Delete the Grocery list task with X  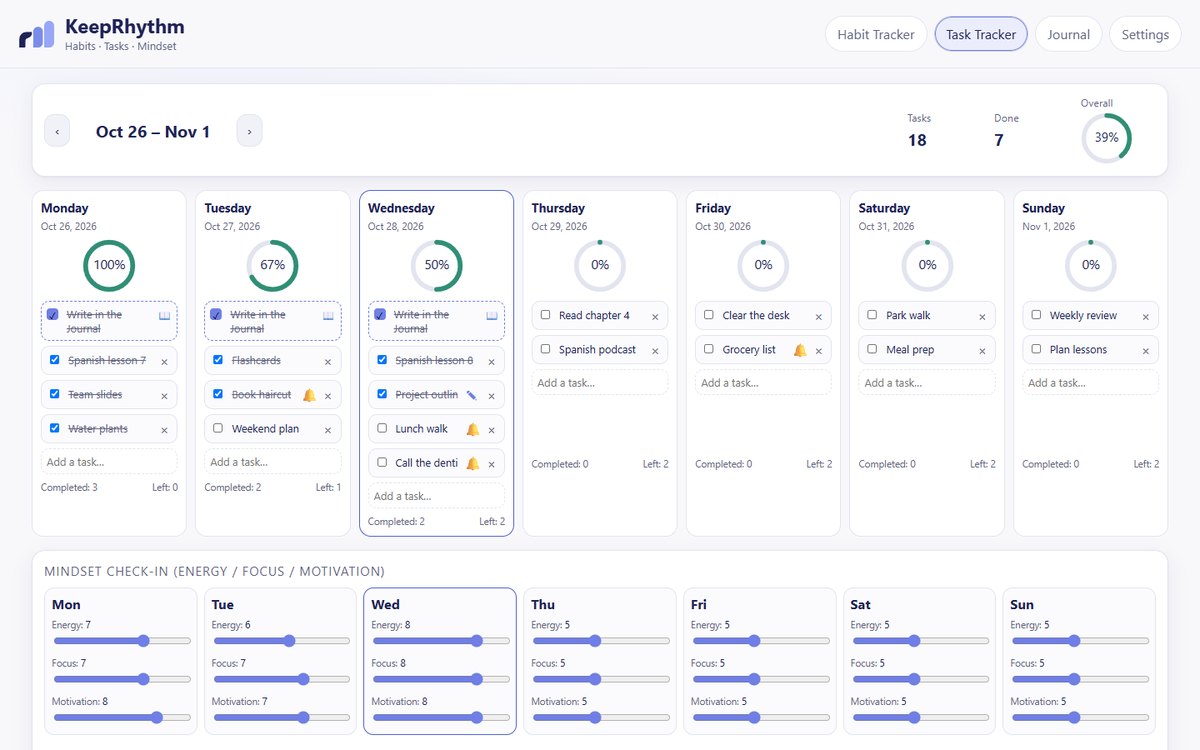point(818,351)
